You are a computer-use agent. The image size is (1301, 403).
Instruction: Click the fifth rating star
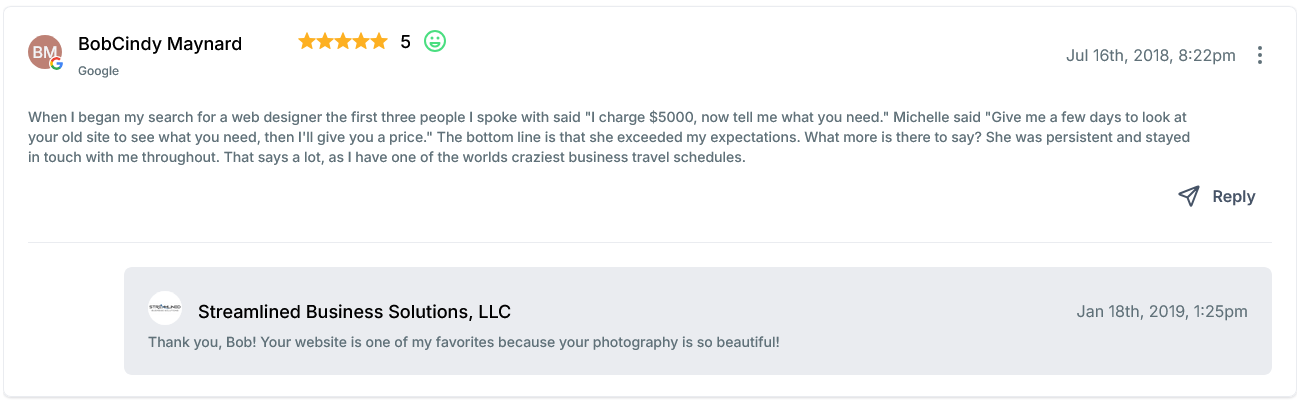tap(378, 42)
